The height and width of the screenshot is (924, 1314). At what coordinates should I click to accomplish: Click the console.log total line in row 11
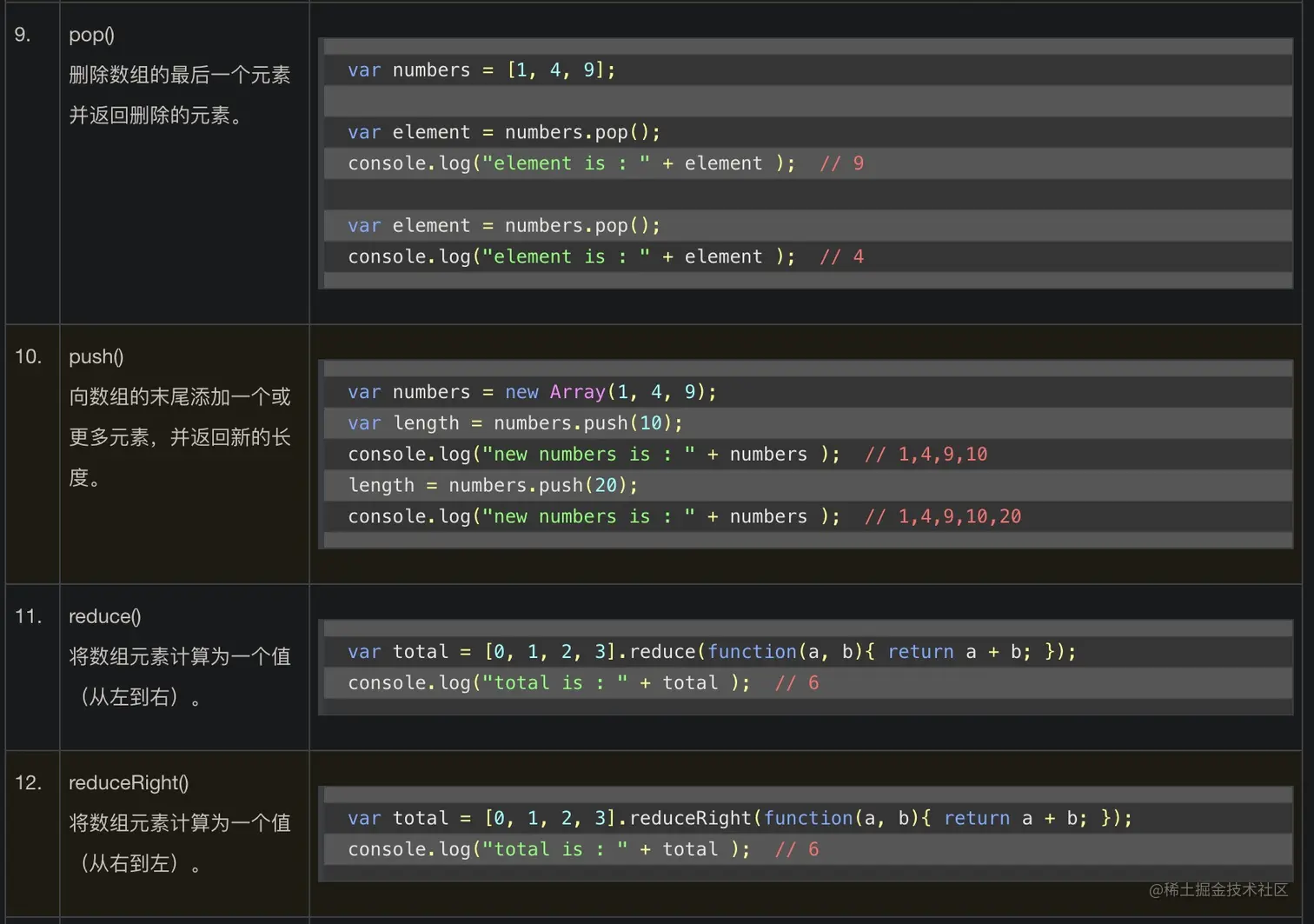click(583, 683)
